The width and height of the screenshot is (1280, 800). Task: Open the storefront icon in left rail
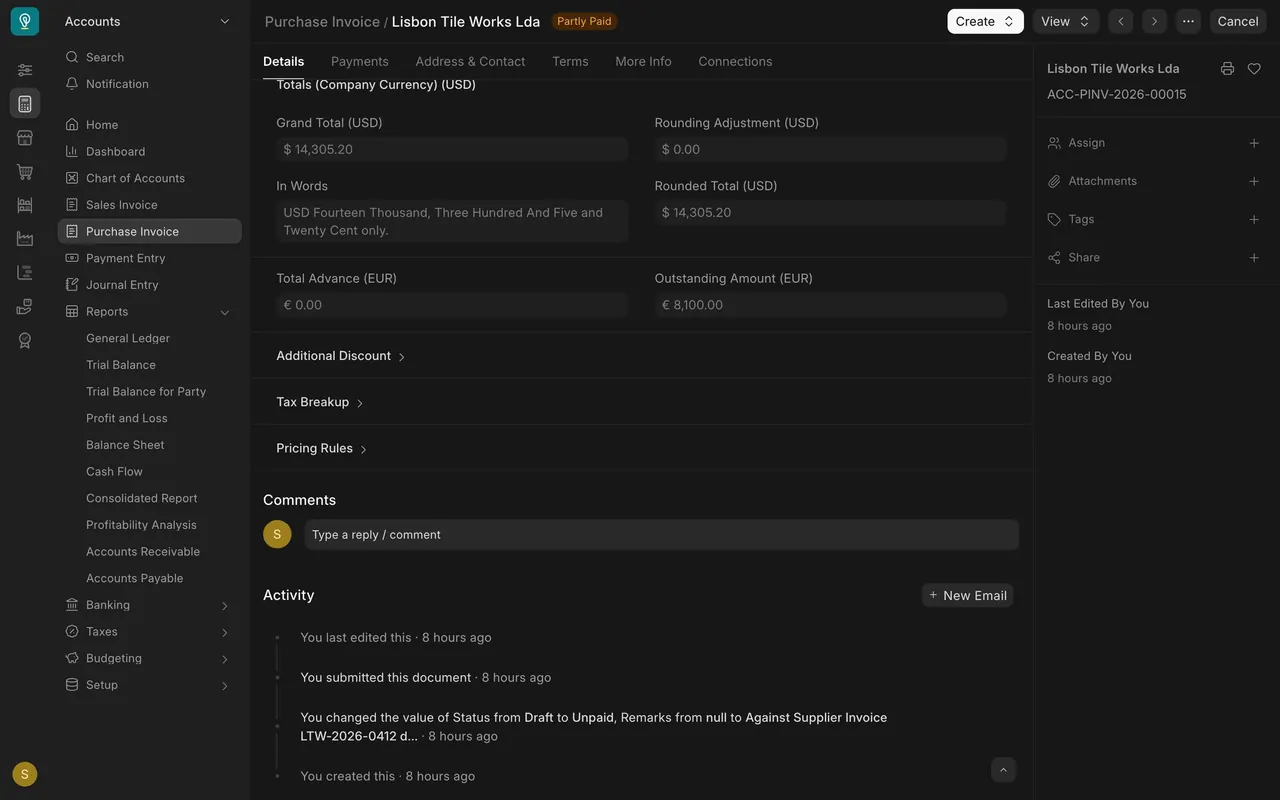point(25,138)
